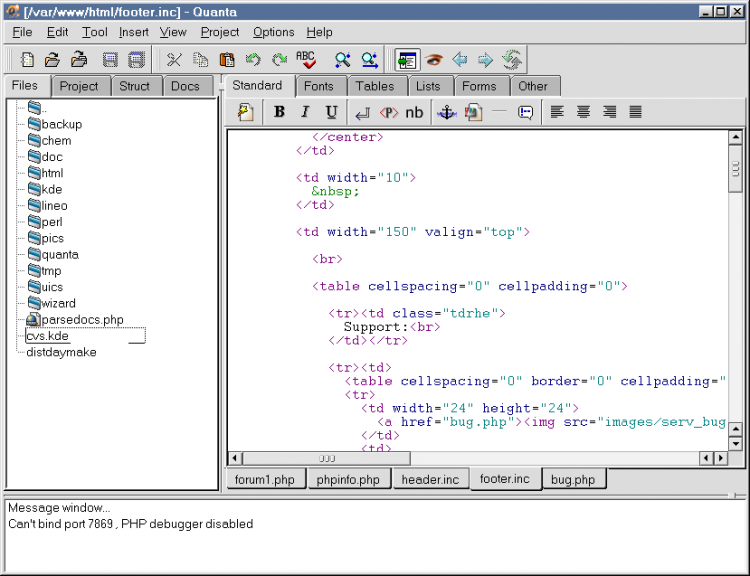Open the Struct panel tab
The width and height of the screenshot is (750, 576).
pos(134,86)
